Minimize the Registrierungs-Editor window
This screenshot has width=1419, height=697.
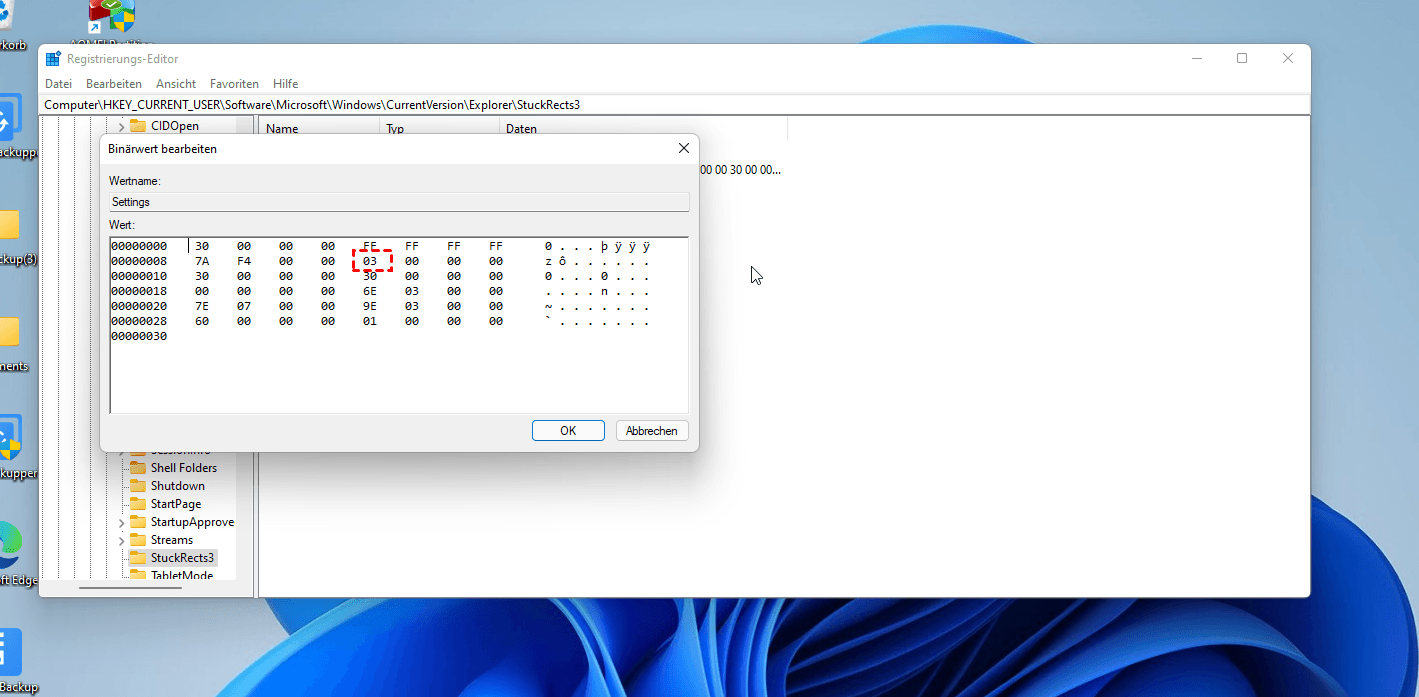pos(1197,59)
